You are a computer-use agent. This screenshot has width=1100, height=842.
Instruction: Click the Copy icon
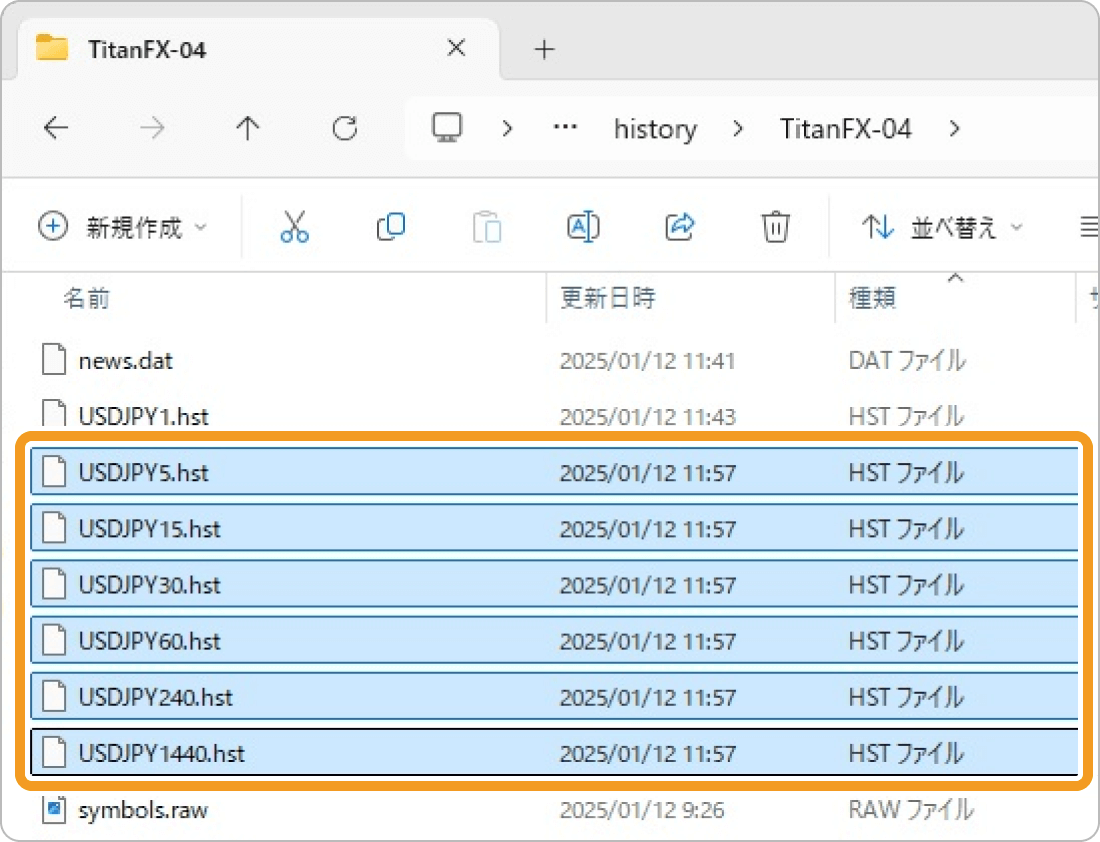pos(391,227)
